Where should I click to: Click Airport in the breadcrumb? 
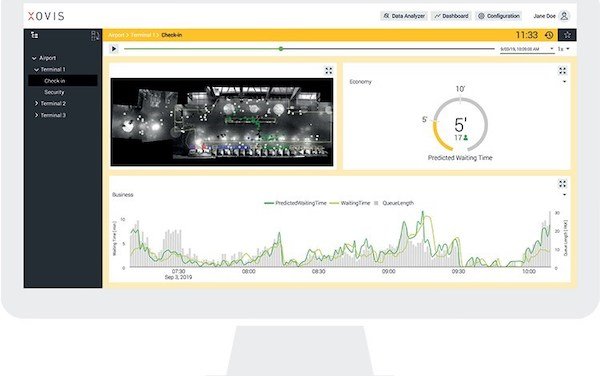point(116,35)
